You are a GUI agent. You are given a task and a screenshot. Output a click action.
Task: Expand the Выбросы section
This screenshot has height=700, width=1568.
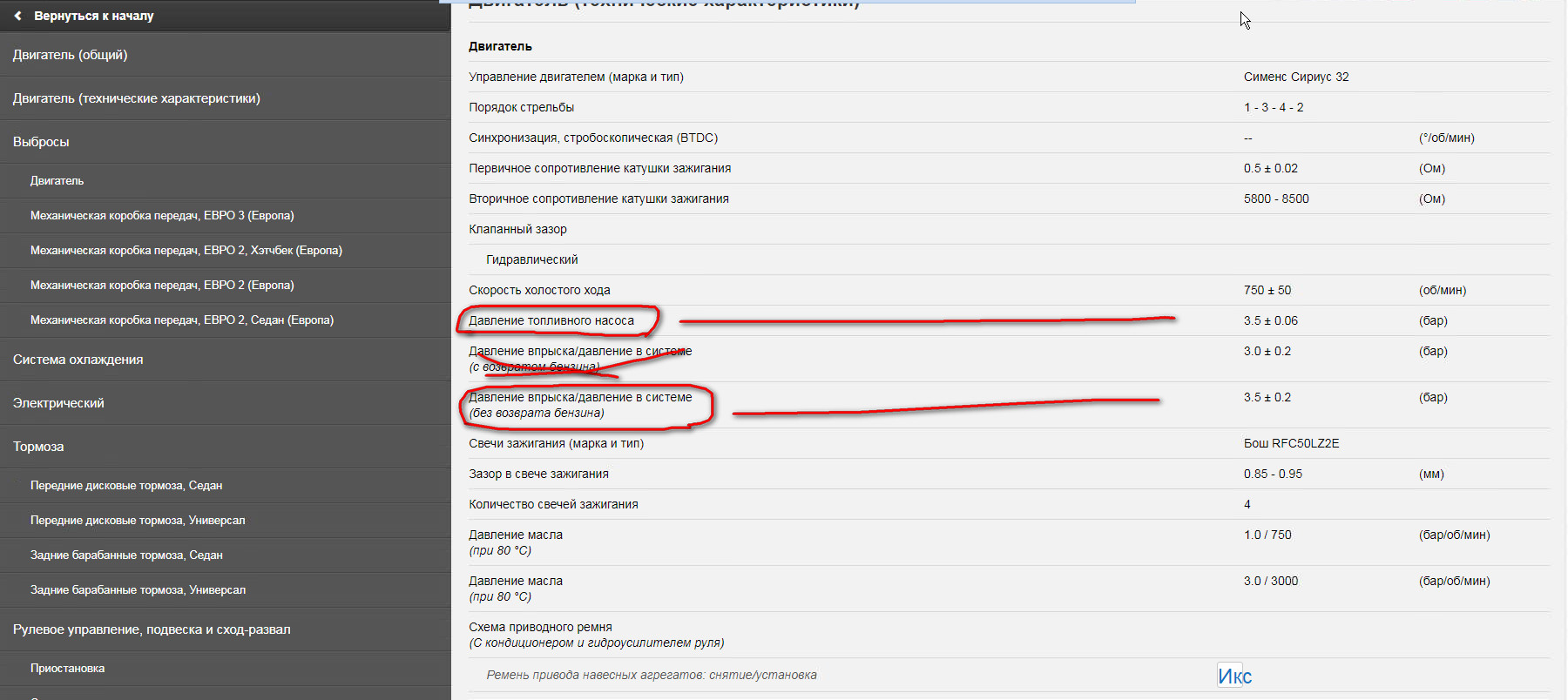click(41, 142)
